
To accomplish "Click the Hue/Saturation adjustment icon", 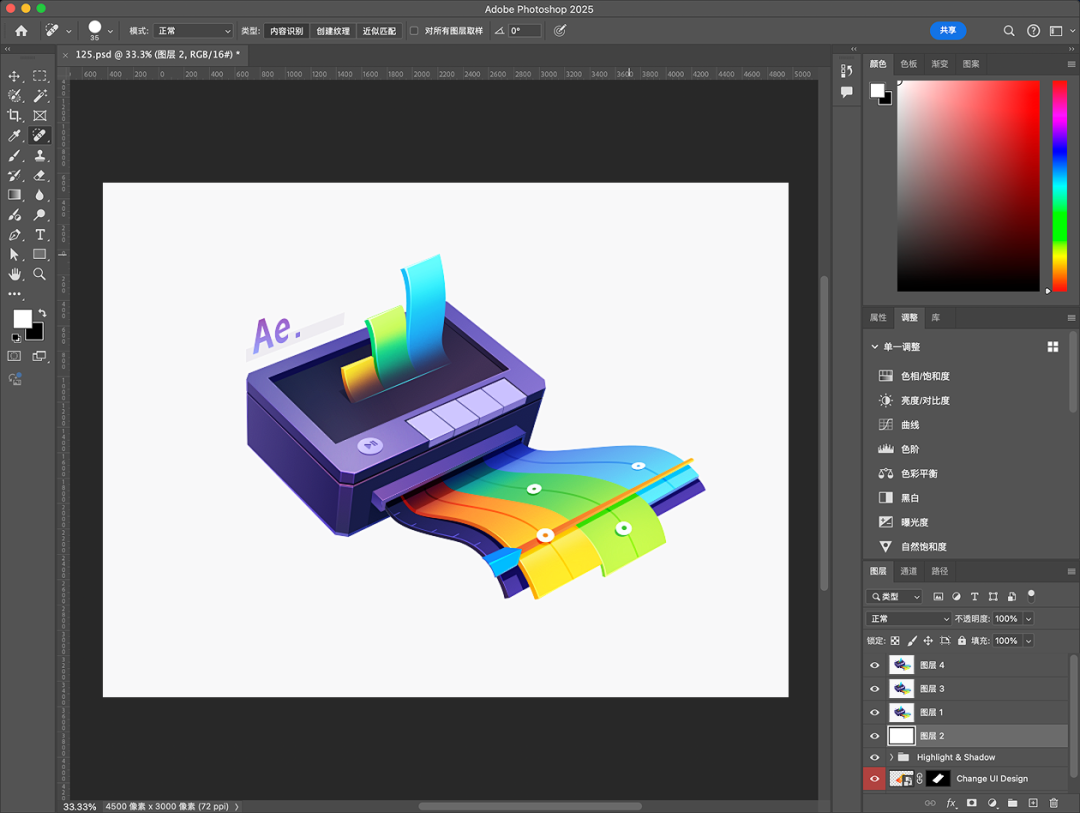I will point(885,376).
